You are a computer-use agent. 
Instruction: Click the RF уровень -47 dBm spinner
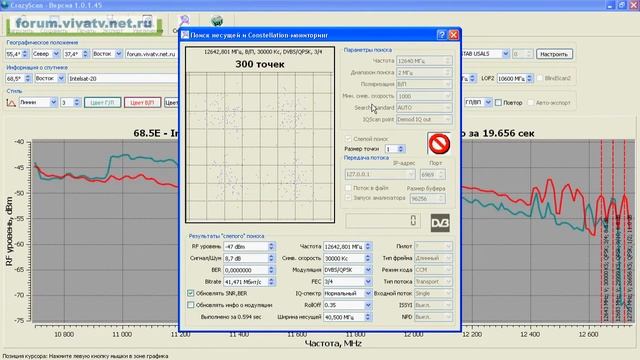click(249, 247)
